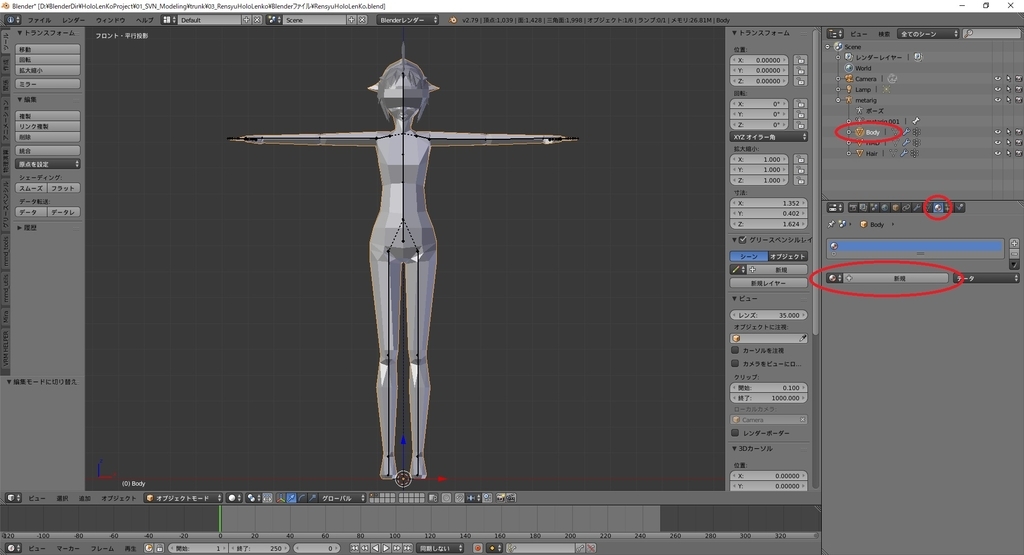Click the lock icon beside X location
This screenshot has height=555, width=1024.
pyautogui.click(x=801, y=59)
